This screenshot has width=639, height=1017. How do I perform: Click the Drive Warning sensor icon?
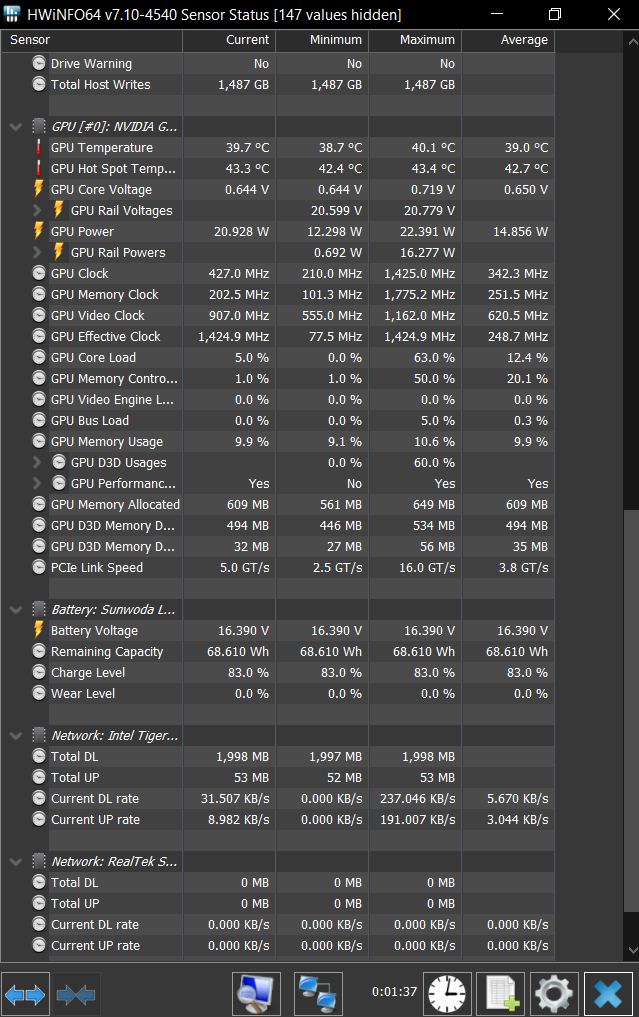(x=39, y=63)
